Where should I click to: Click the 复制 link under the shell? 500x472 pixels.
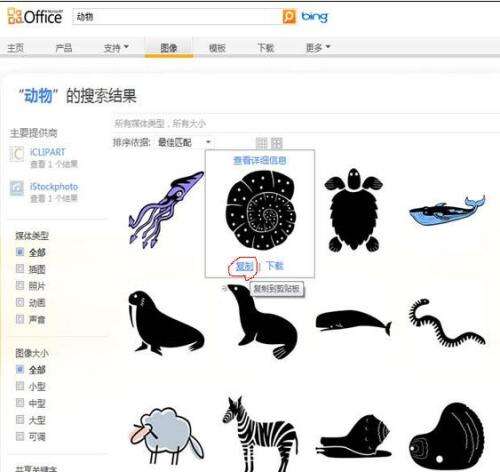tap(244, 266)
